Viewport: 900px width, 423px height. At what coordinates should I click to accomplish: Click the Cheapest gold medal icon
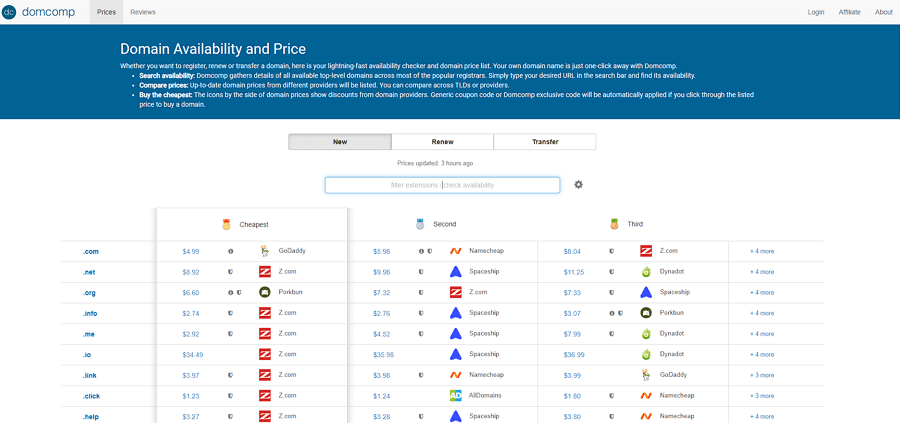click(226, 224)
